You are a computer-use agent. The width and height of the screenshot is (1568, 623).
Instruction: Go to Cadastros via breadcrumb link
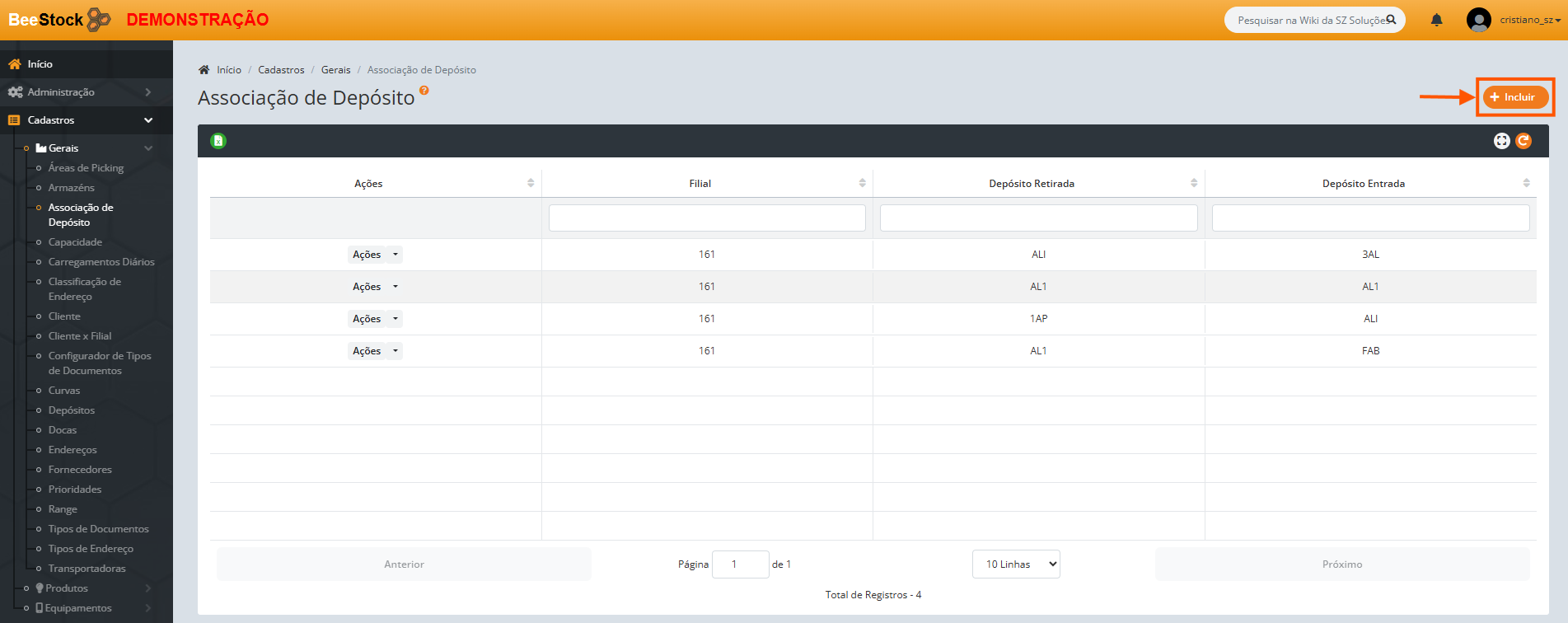point(281,70)
